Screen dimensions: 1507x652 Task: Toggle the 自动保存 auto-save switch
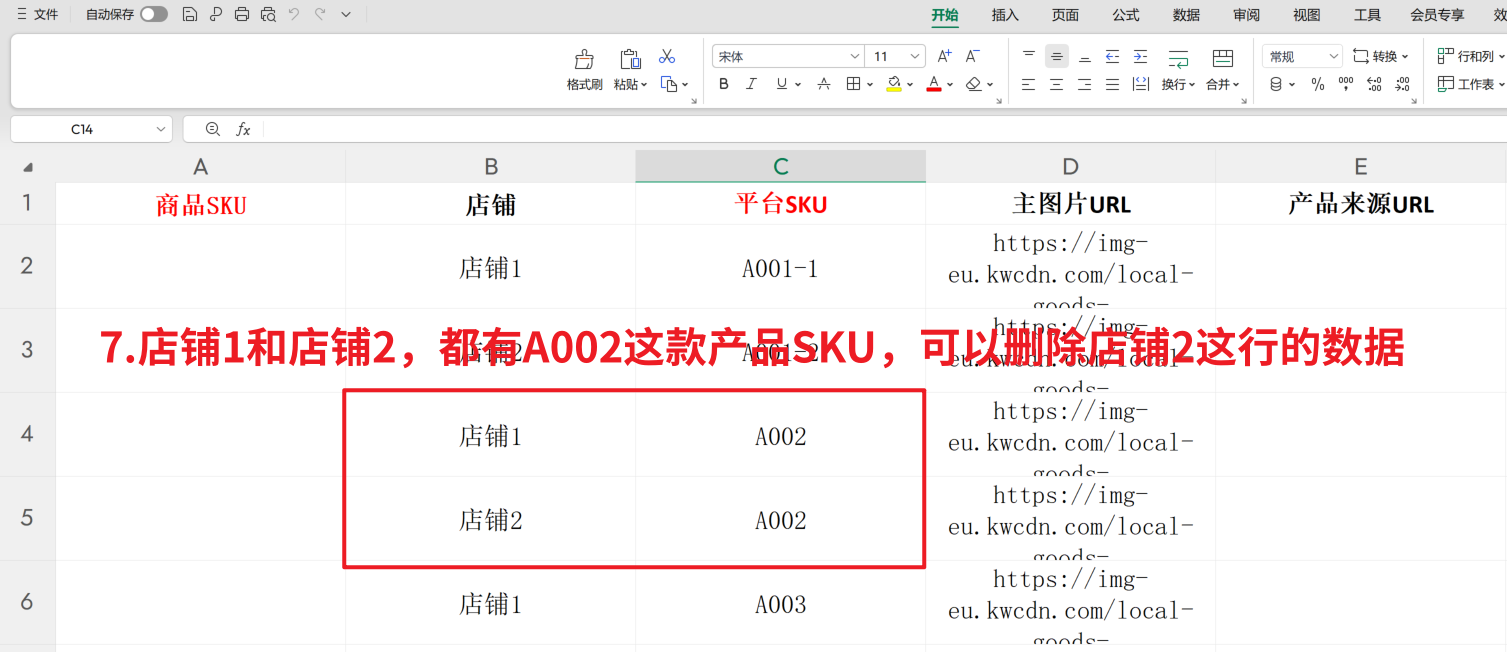pos(154,15)
